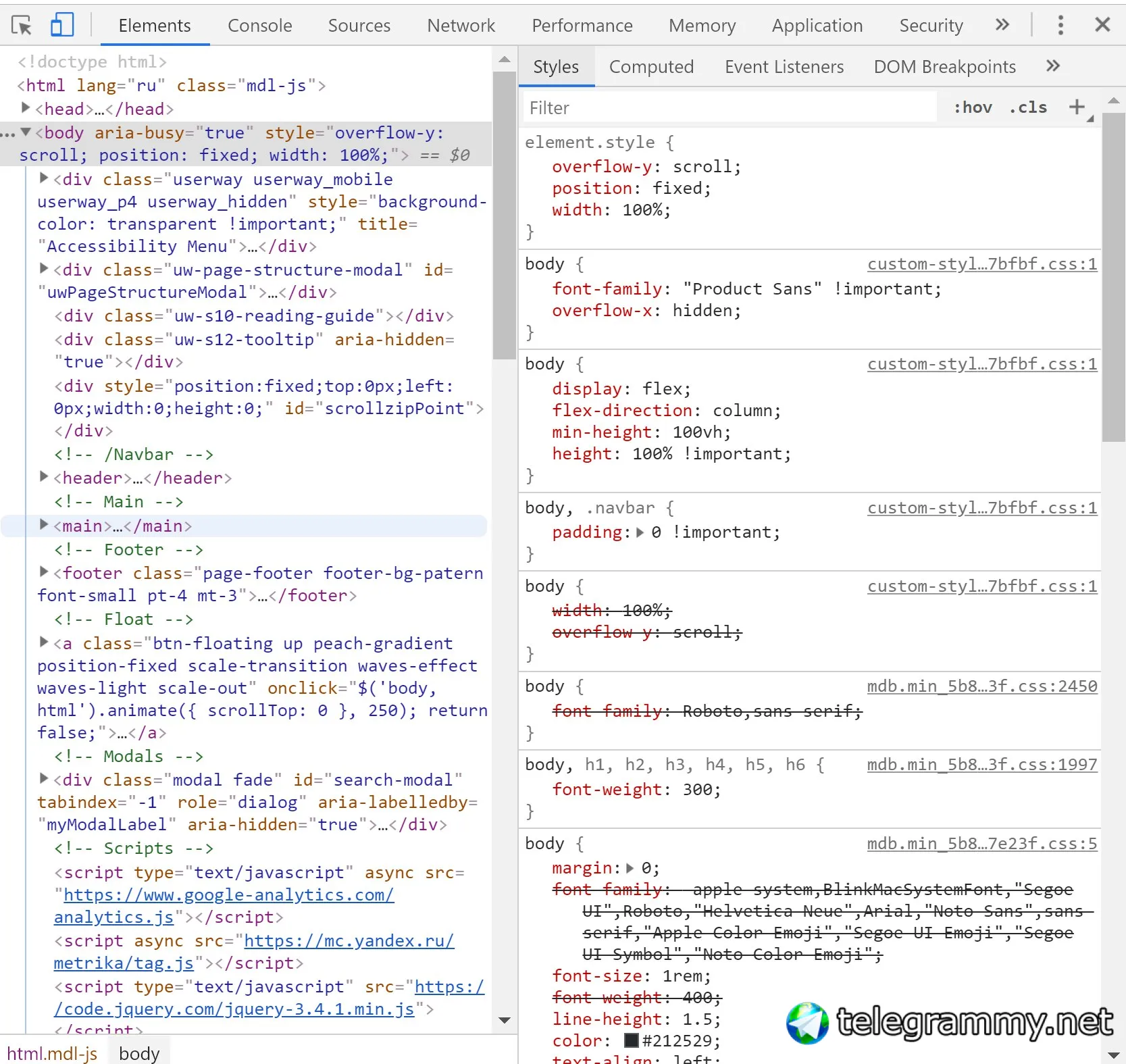
Task: Toggle the device toolbar icon
Action: pyautogui.click(x=62, y=25)
